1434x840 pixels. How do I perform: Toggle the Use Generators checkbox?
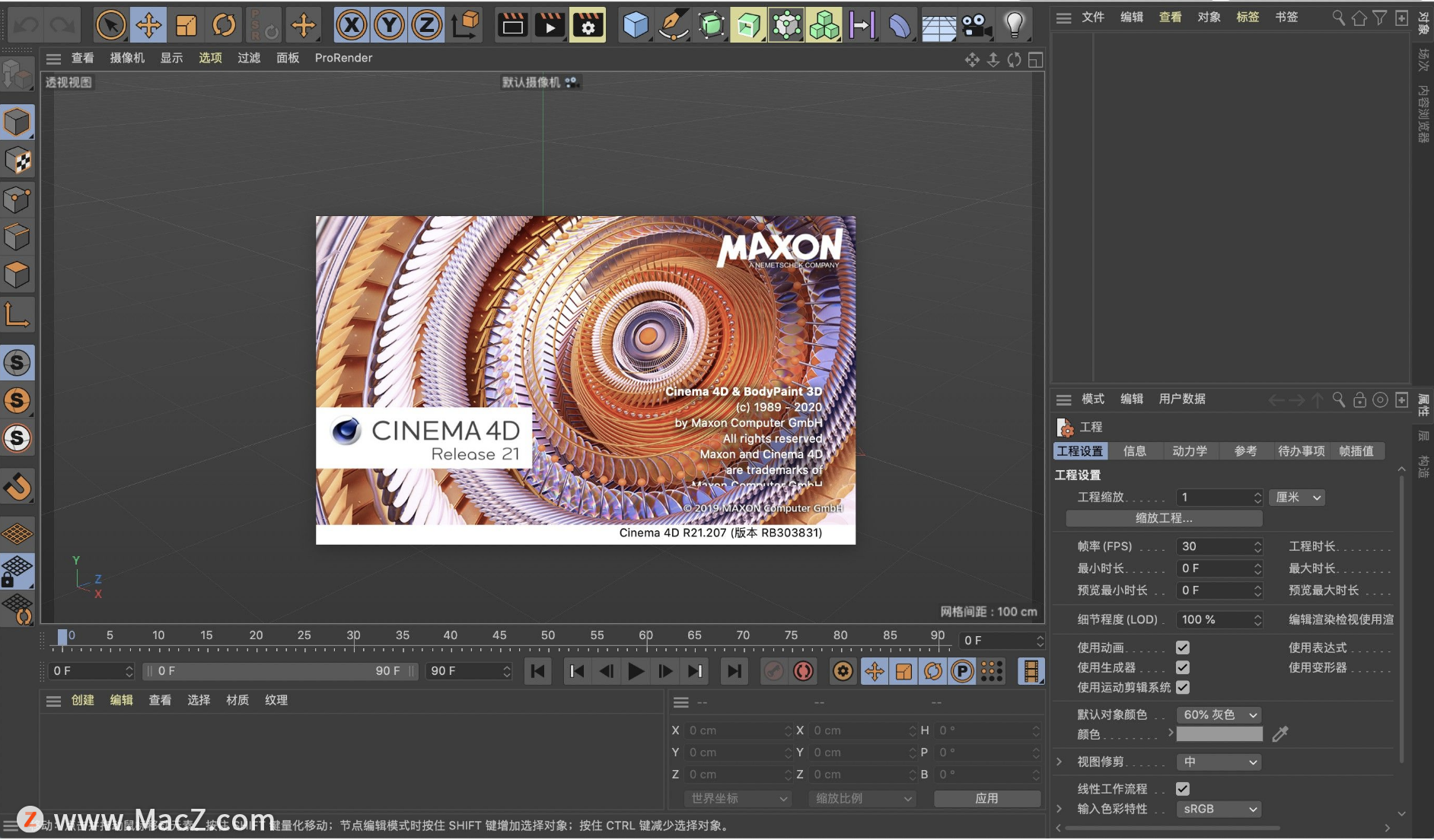point(1182,667)
